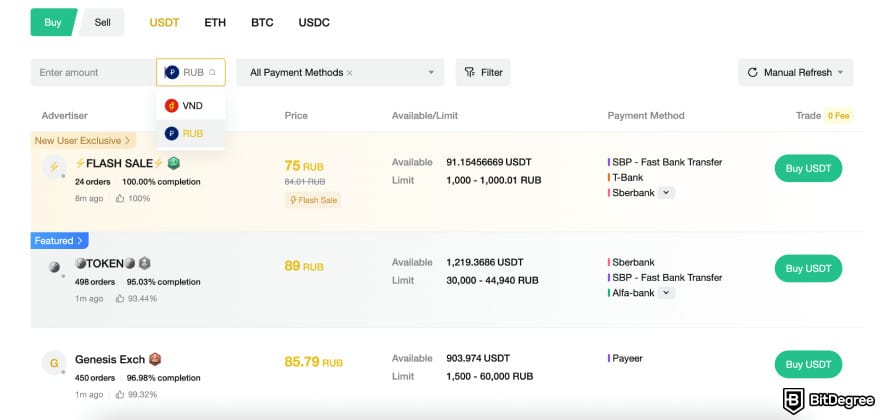
Task: Buy USDT from Genesis Exch
Action: [808, 364]
